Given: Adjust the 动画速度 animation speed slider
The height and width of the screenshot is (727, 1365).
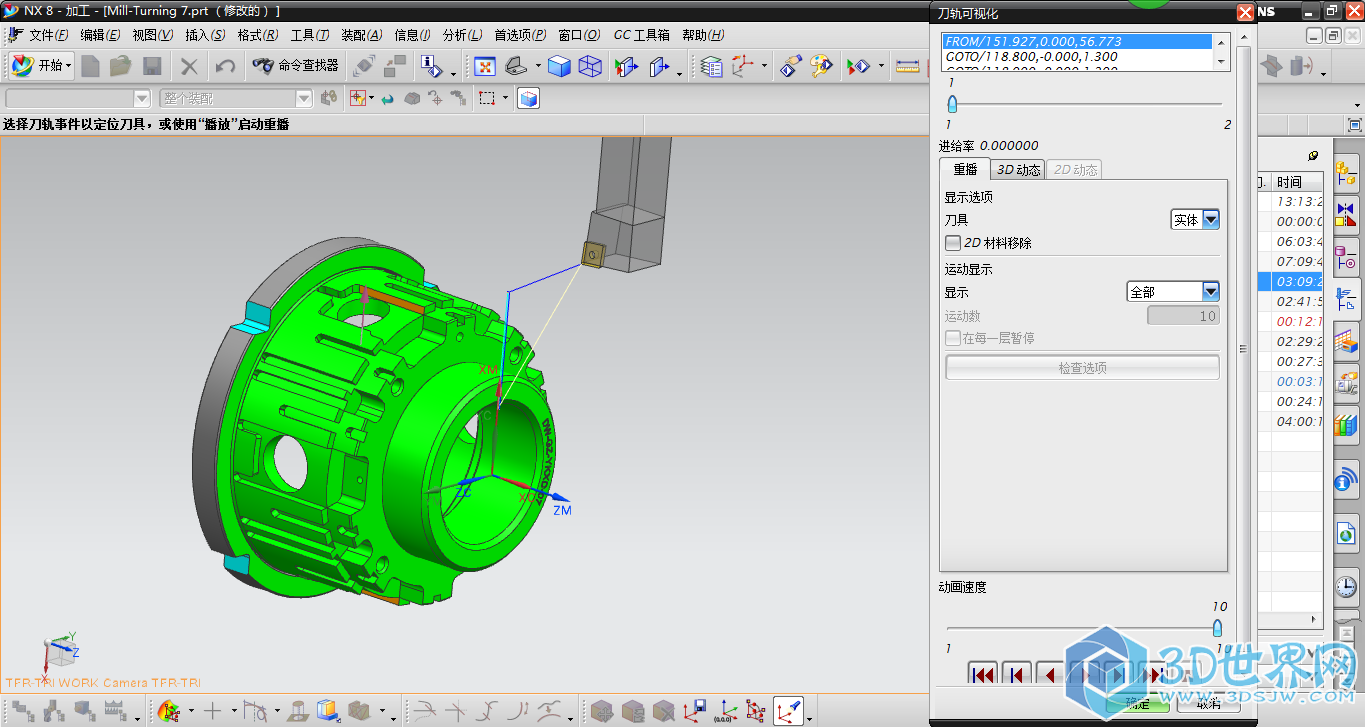Looking at the screenshot, I should click(1217, 628).
